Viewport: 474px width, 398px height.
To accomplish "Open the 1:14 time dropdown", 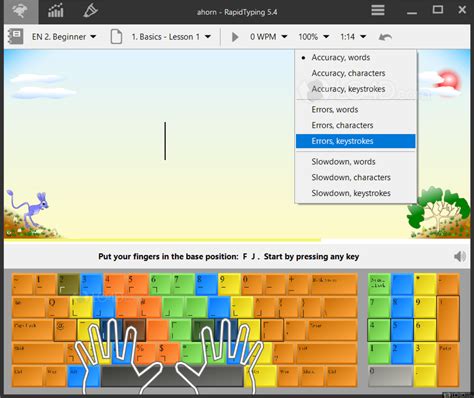I will [353, 37].
